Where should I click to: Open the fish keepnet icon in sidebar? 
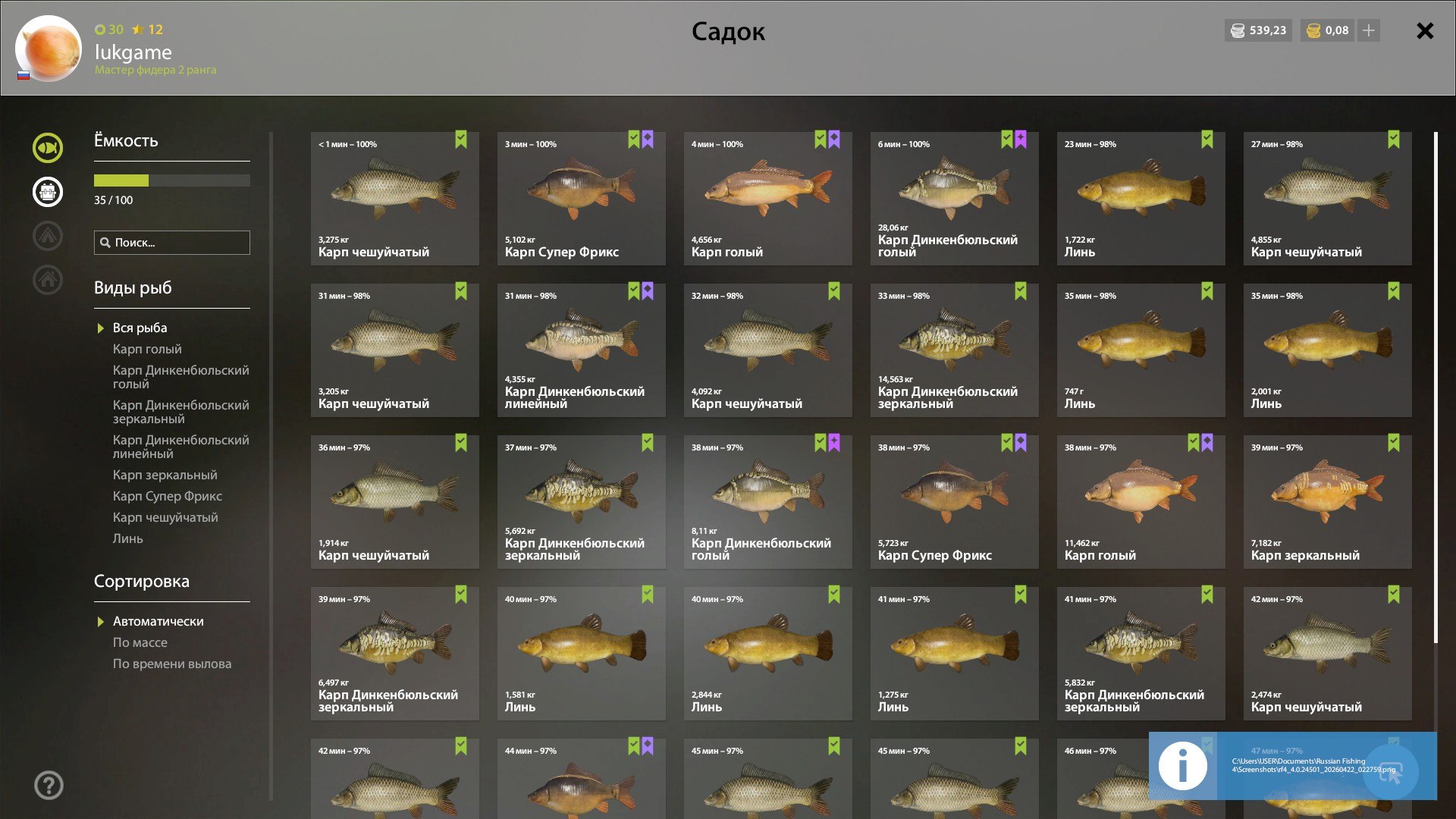point(48,148)
